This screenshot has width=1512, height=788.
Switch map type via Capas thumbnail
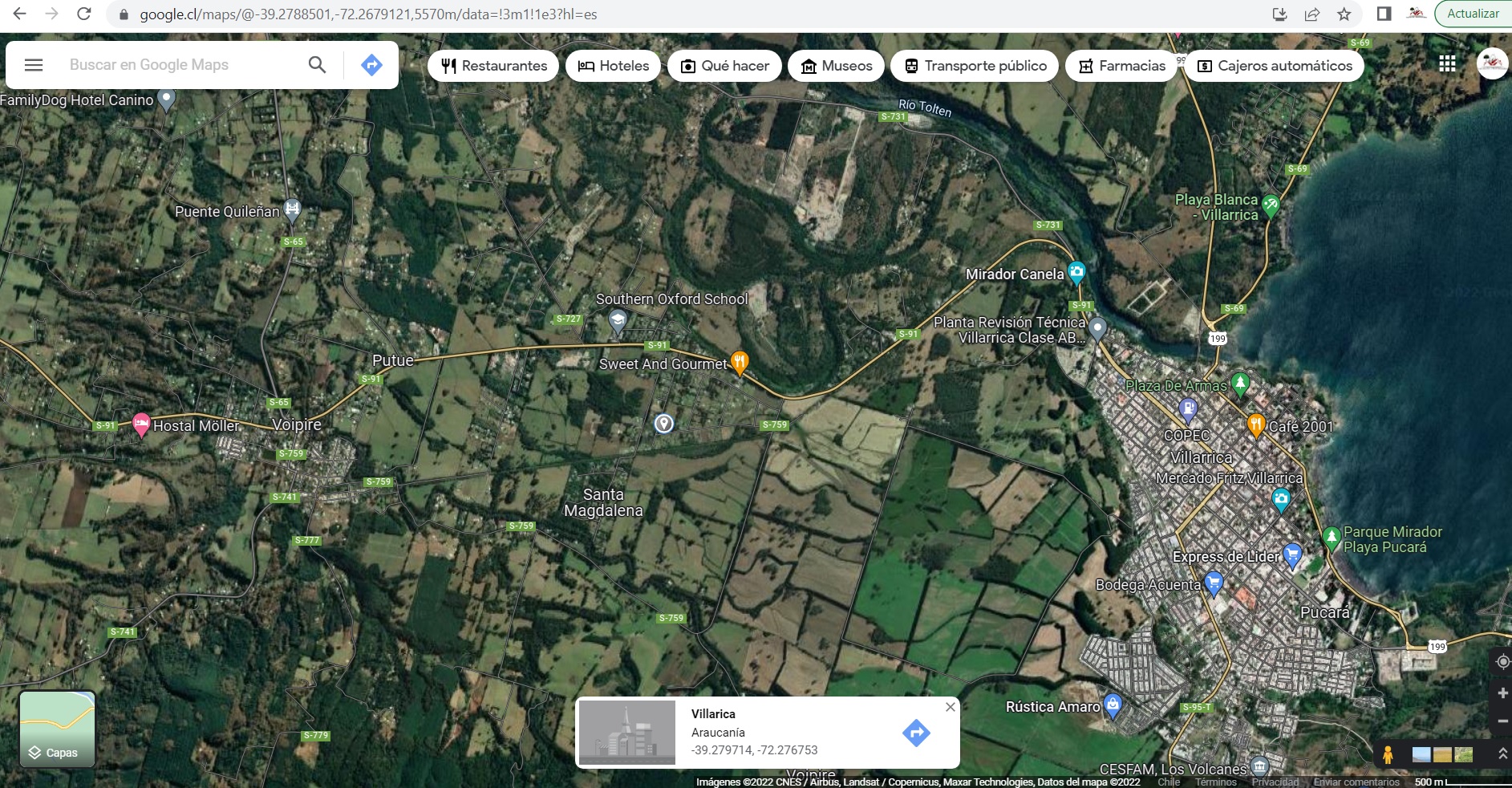57,729
